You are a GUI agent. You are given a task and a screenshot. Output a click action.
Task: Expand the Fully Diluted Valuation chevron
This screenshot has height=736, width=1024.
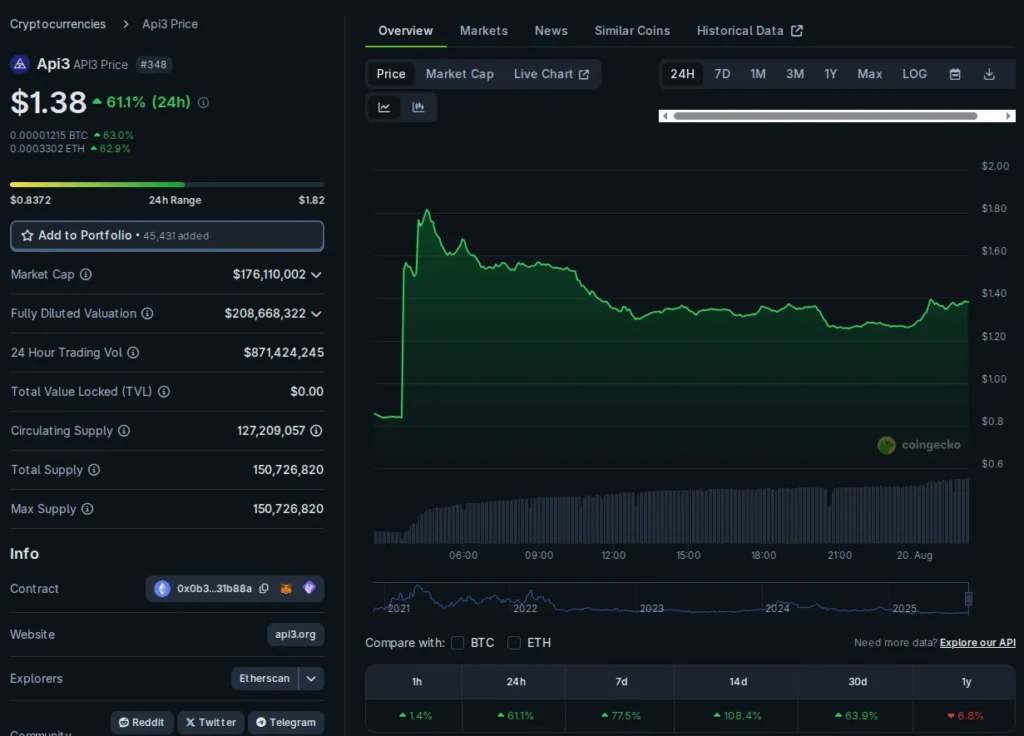316,314
